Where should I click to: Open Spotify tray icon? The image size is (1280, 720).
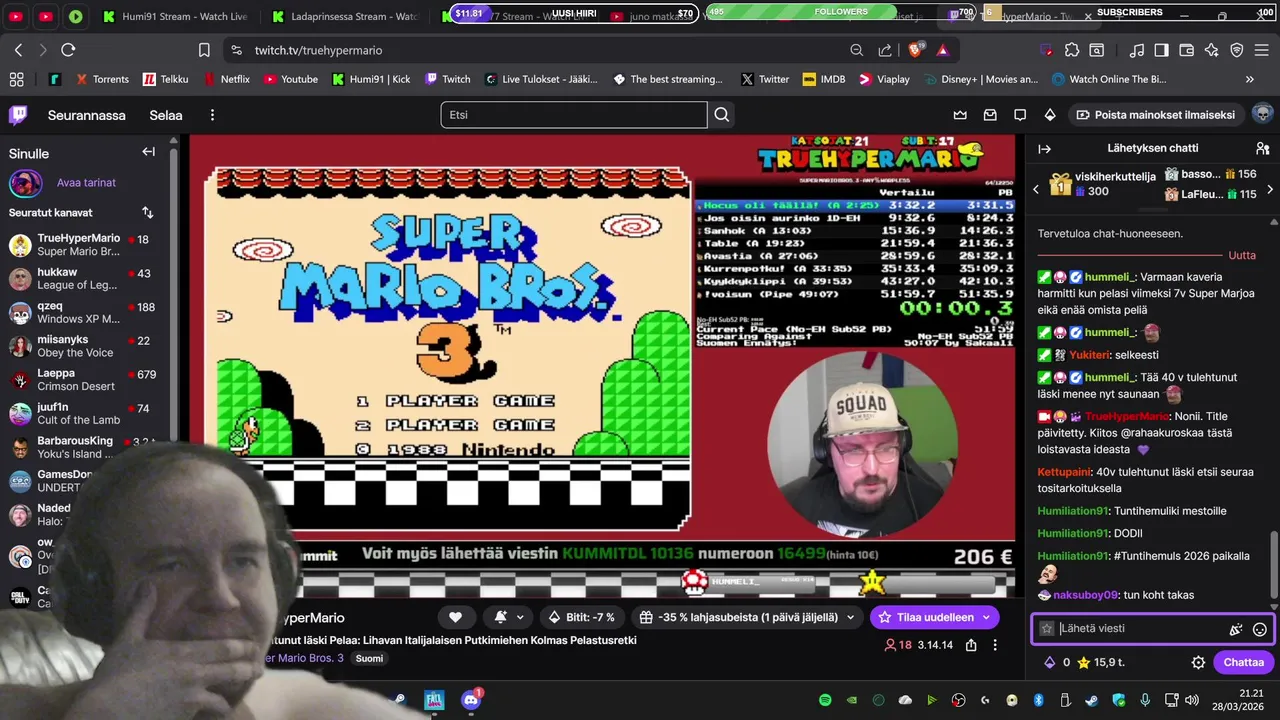(x=825, y=700)
